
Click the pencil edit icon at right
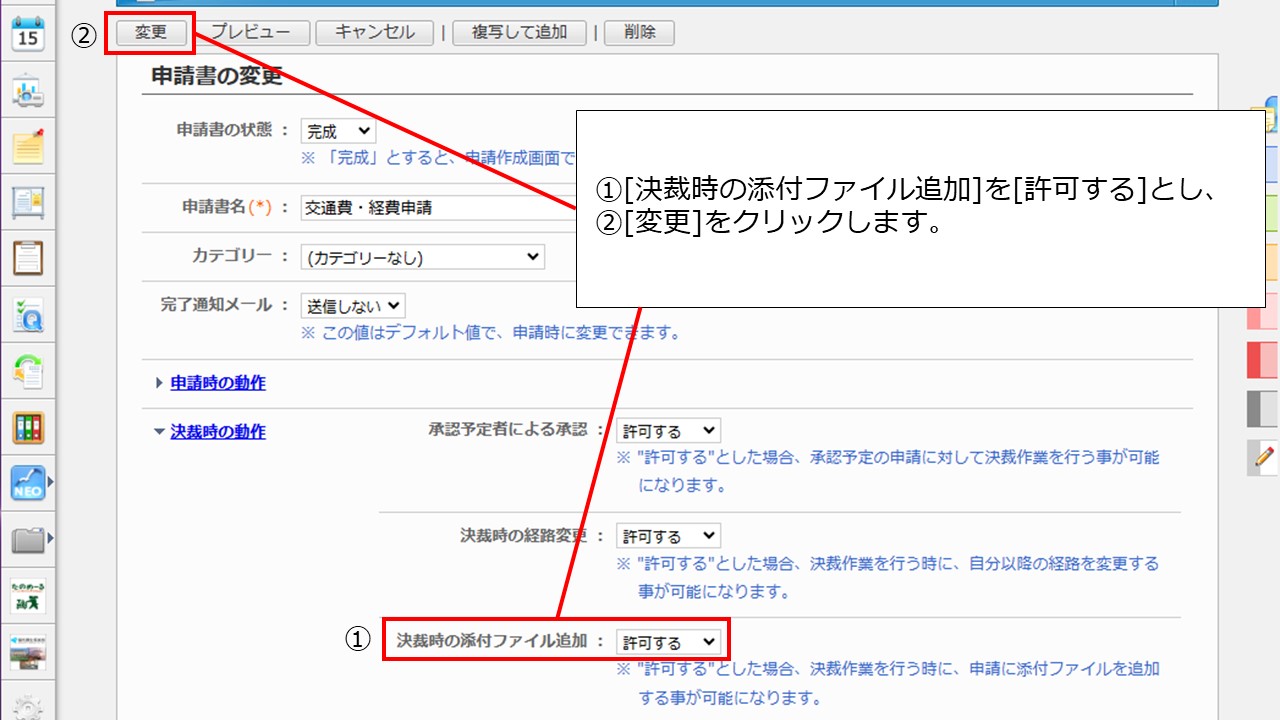[1264, 458]
